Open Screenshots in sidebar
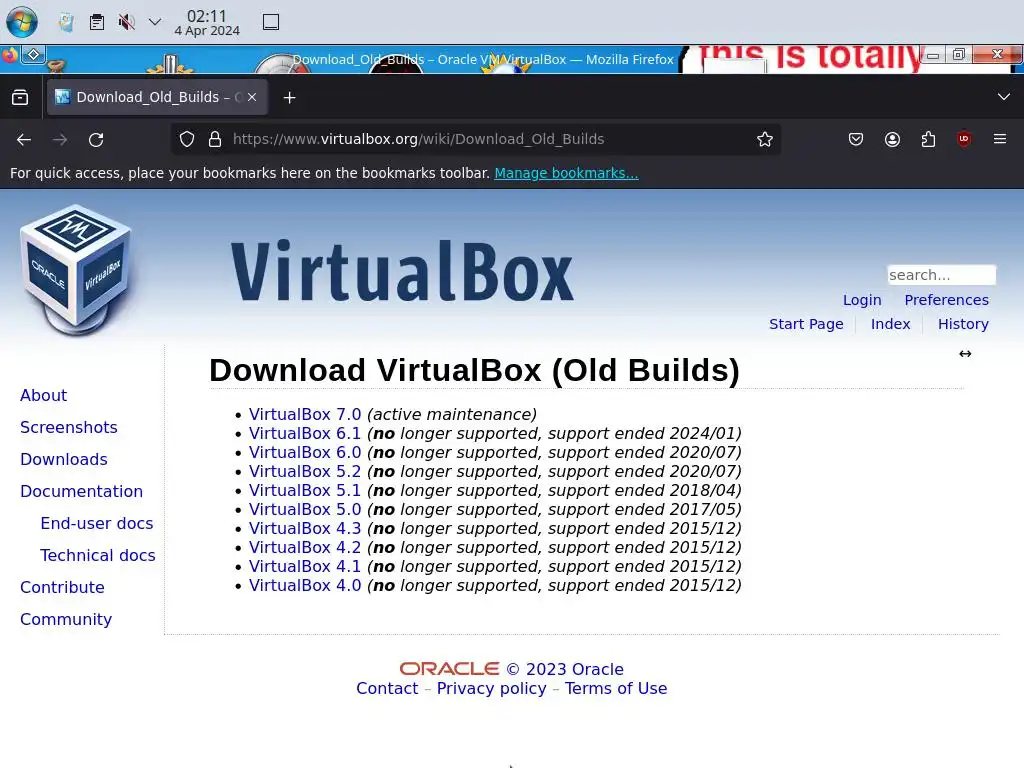The image size is (1024, 768). point(69,427)
